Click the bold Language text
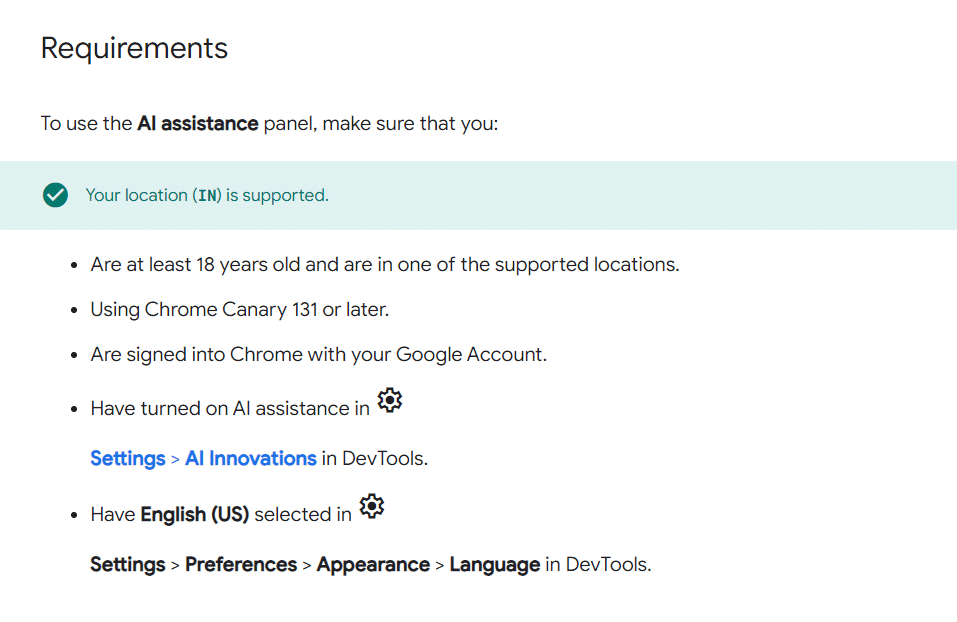This screenshot has width=957, height=622. 494,564
